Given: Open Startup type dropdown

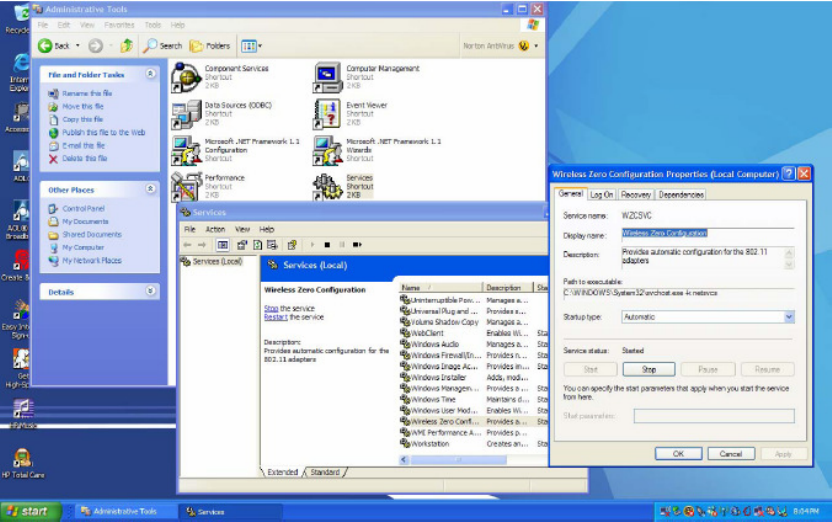Looking at the screenshot, I should tap(789, 317).
